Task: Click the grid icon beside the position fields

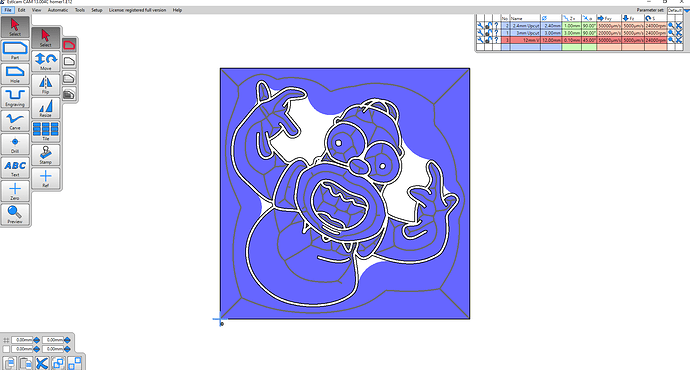Action: pos(6,340)
